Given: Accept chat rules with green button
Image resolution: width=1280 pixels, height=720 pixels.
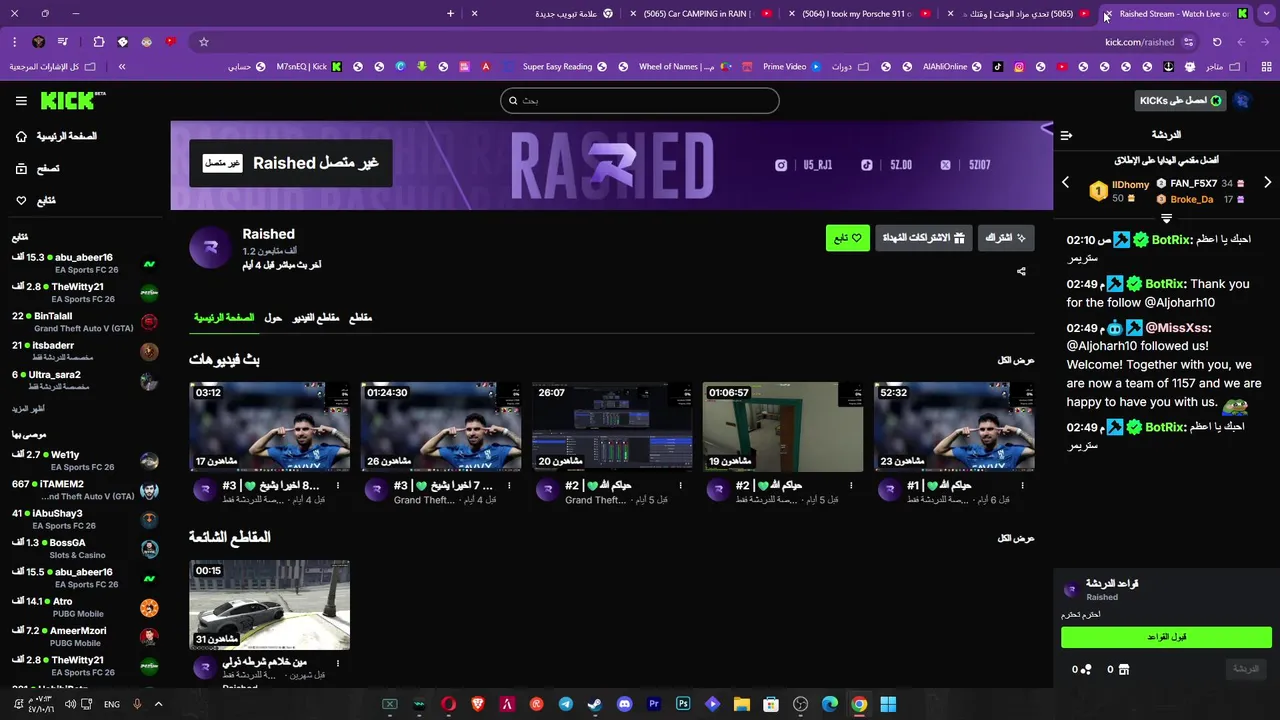Looking at the screenshot, I should 1166,637.
